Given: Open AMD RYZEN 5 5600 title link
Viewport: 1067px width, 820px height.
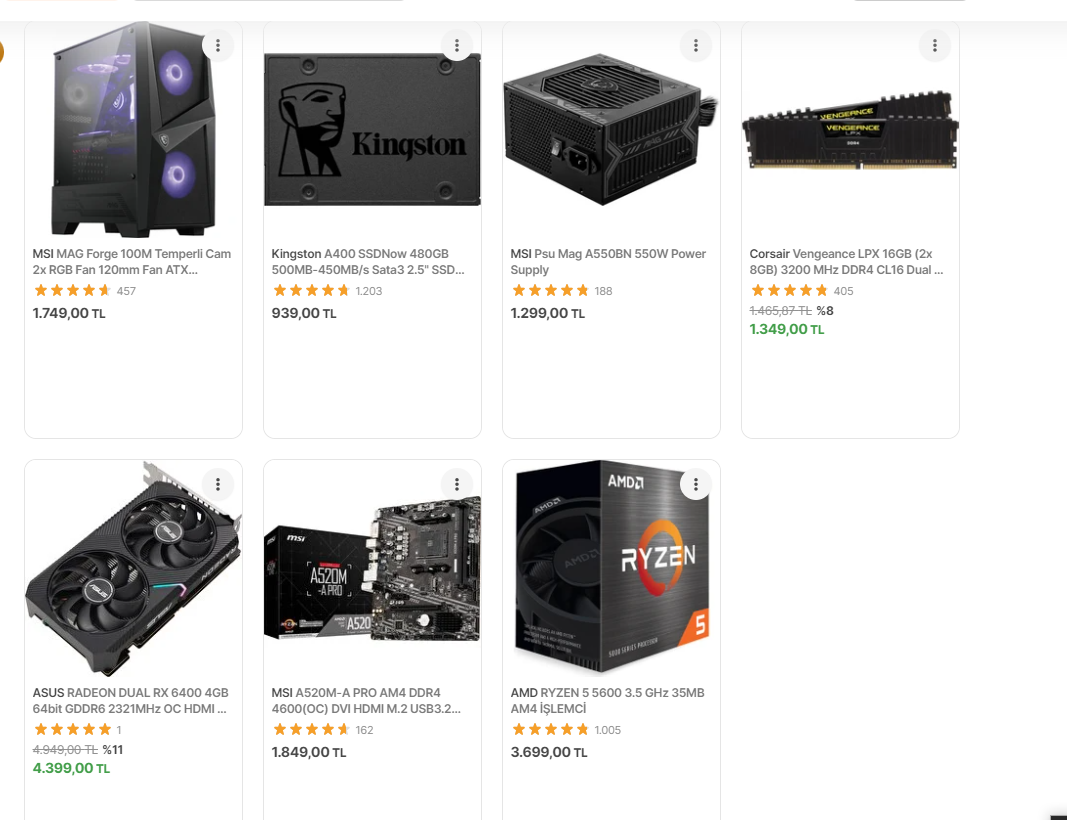Looking at the screenshot, I should (608, 700).
